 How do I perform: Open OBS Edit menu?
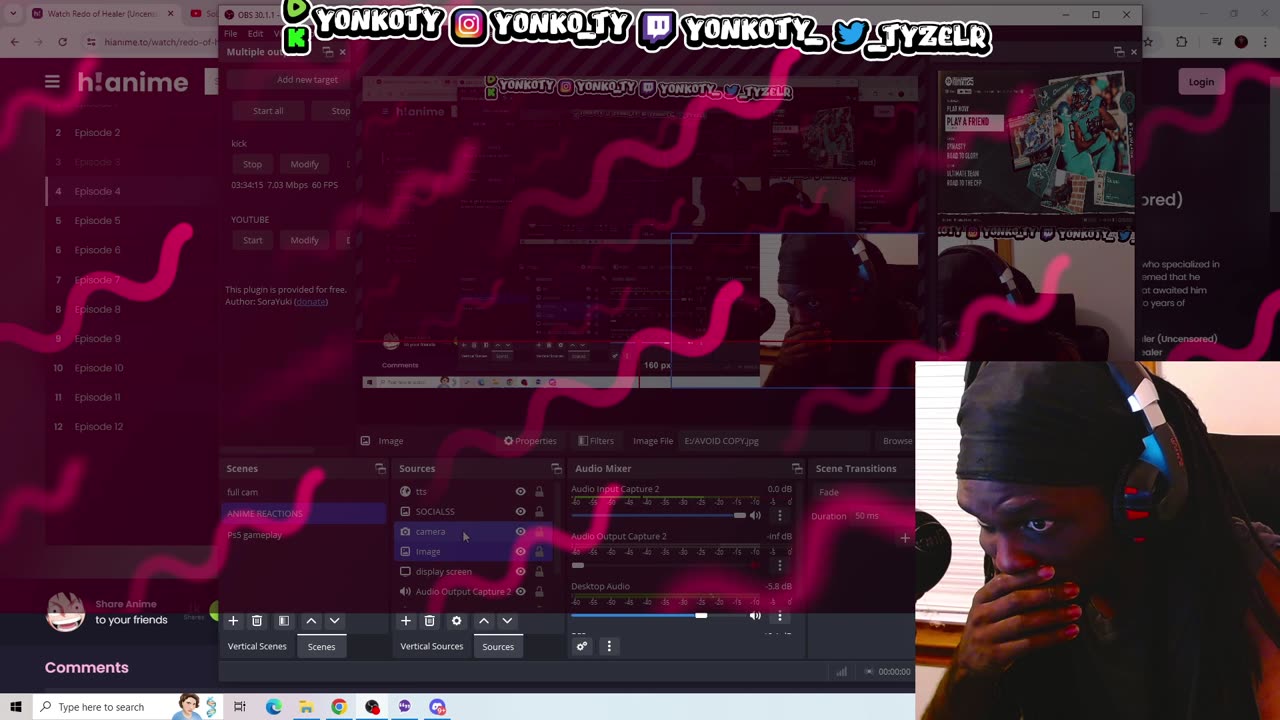[x=256, y=34]
